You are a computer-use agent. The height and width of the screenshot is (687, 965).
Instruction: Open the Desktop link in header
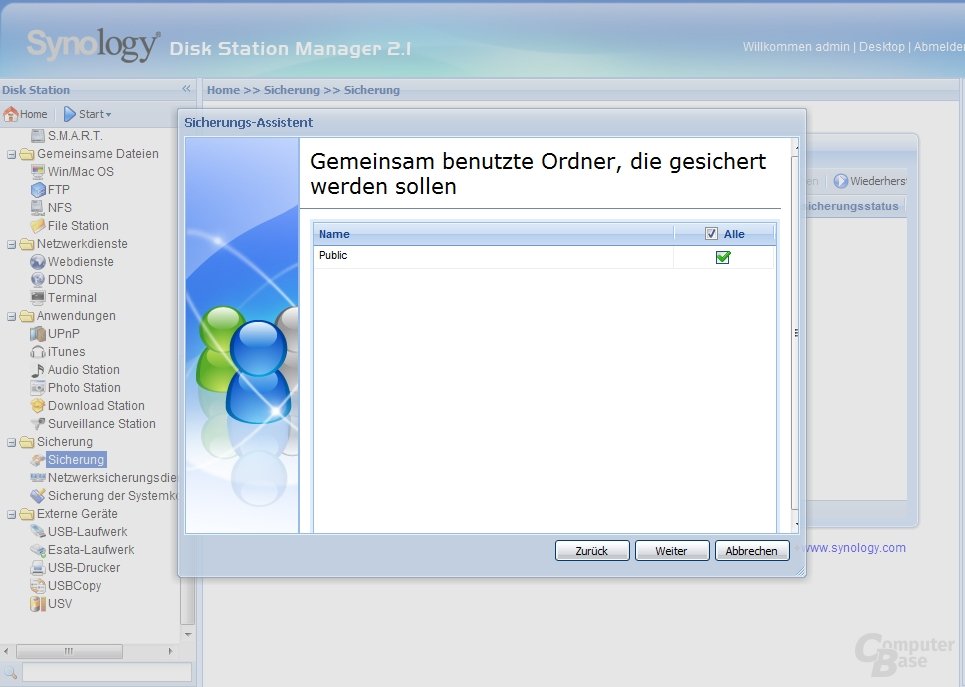[881, 47]
